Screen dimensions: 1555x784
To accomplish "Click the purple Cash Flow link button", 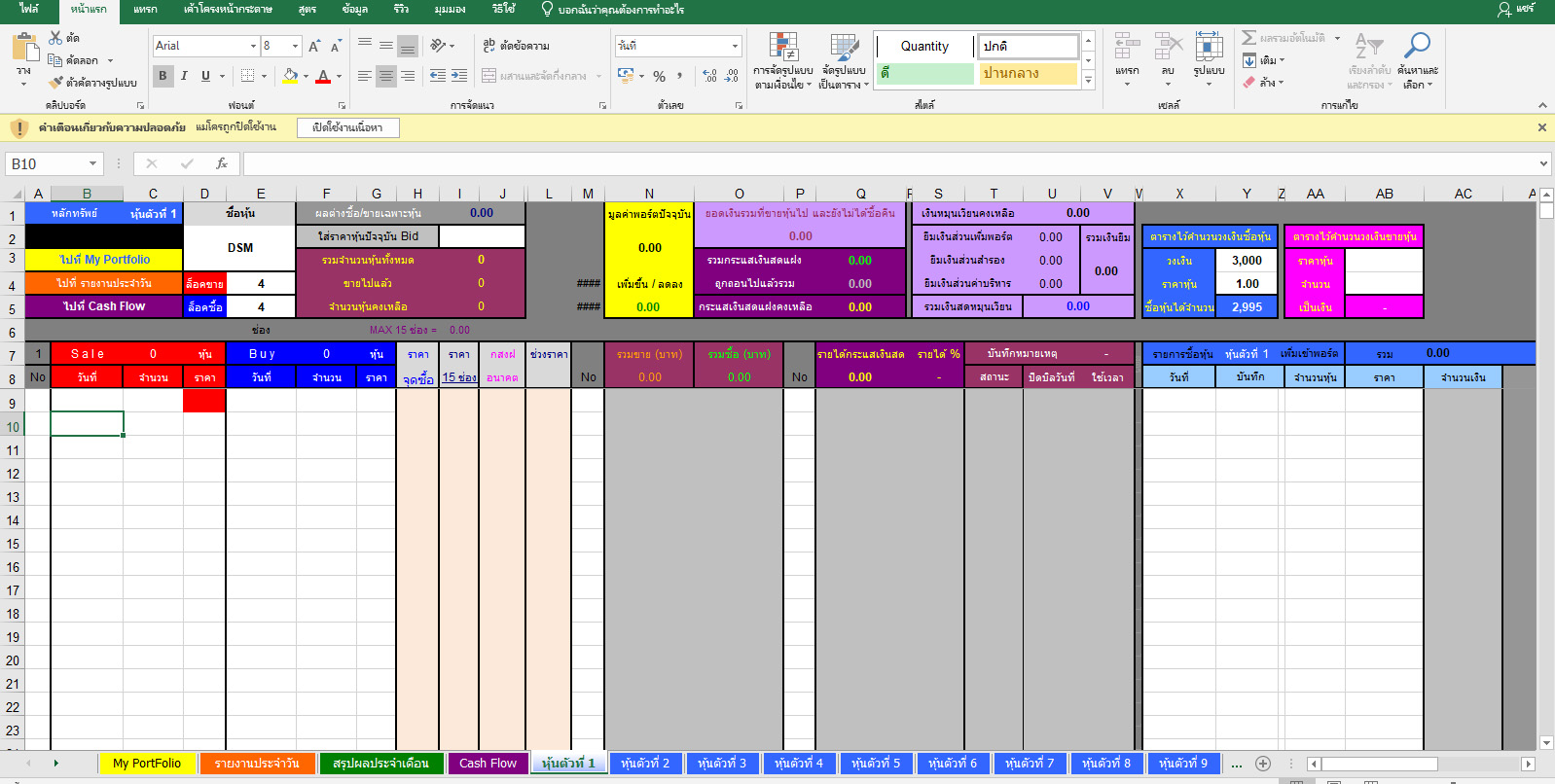I will 104,306.
